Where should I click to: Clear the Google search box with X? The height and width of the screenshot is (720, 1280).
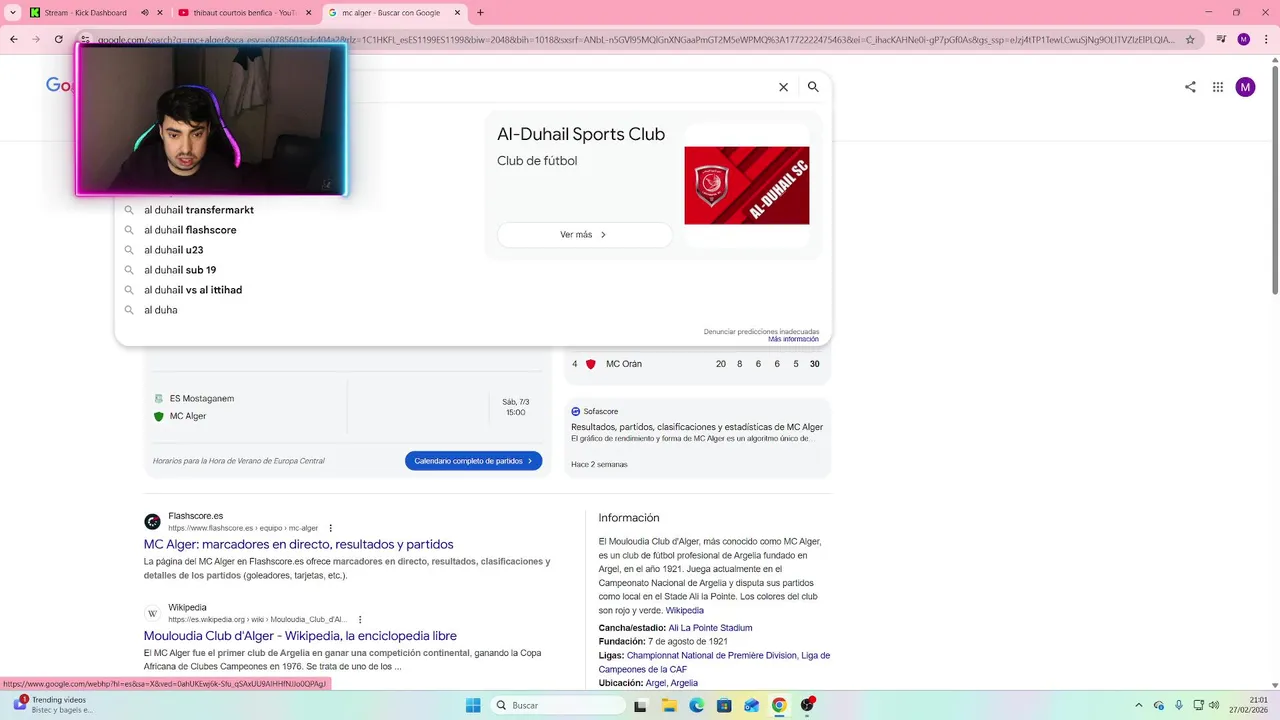click(783, 87)
